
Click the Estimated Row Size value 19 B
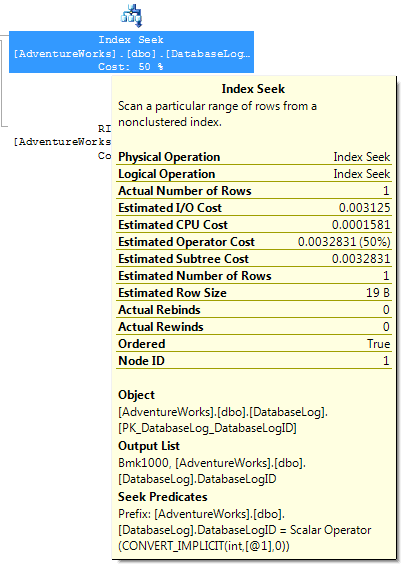[x=378, y=293]
